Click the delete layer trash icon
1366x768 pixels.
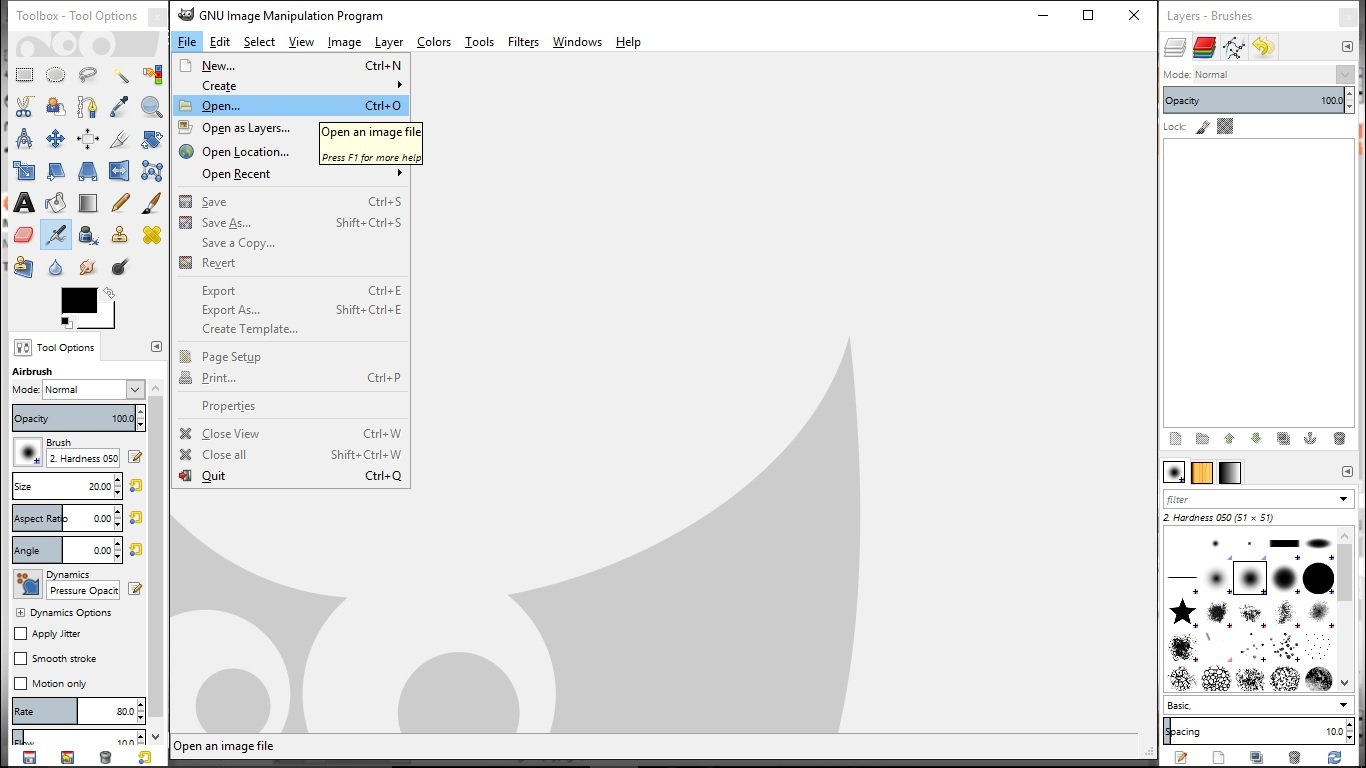(x=1339, y=439)
